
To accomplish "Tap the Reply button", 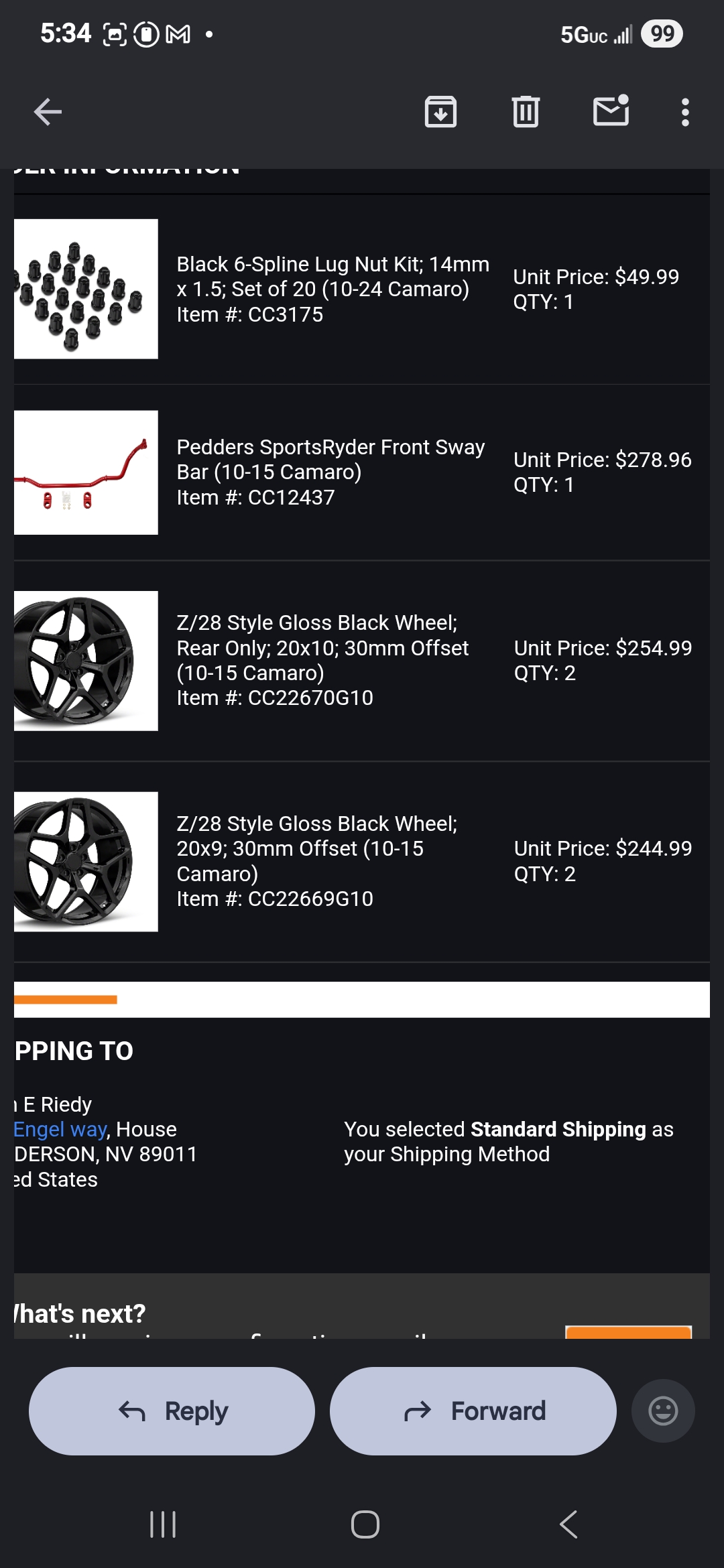I will [x=172, y=1411].
